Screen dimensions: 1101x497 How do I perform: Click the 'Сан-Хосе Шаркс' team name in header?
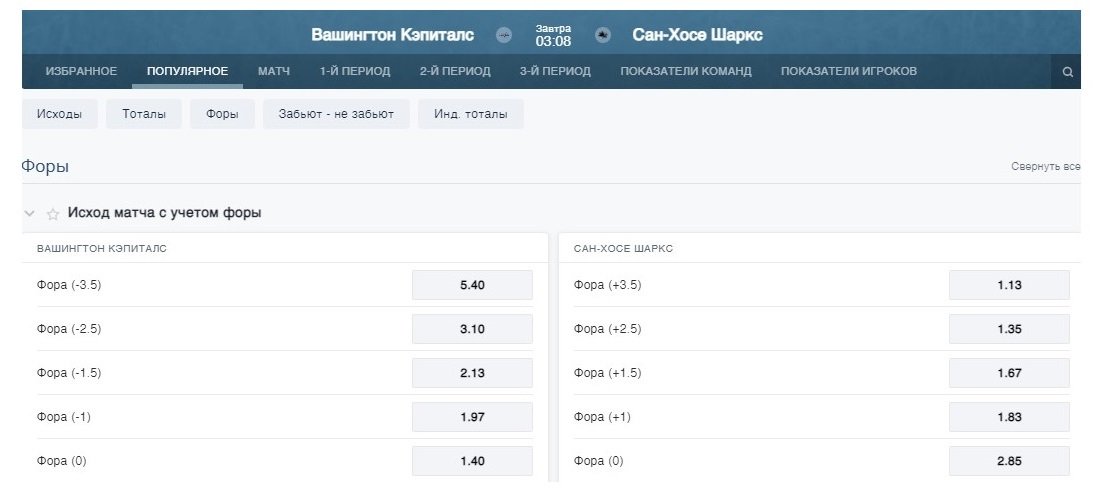tap(697, 35)
